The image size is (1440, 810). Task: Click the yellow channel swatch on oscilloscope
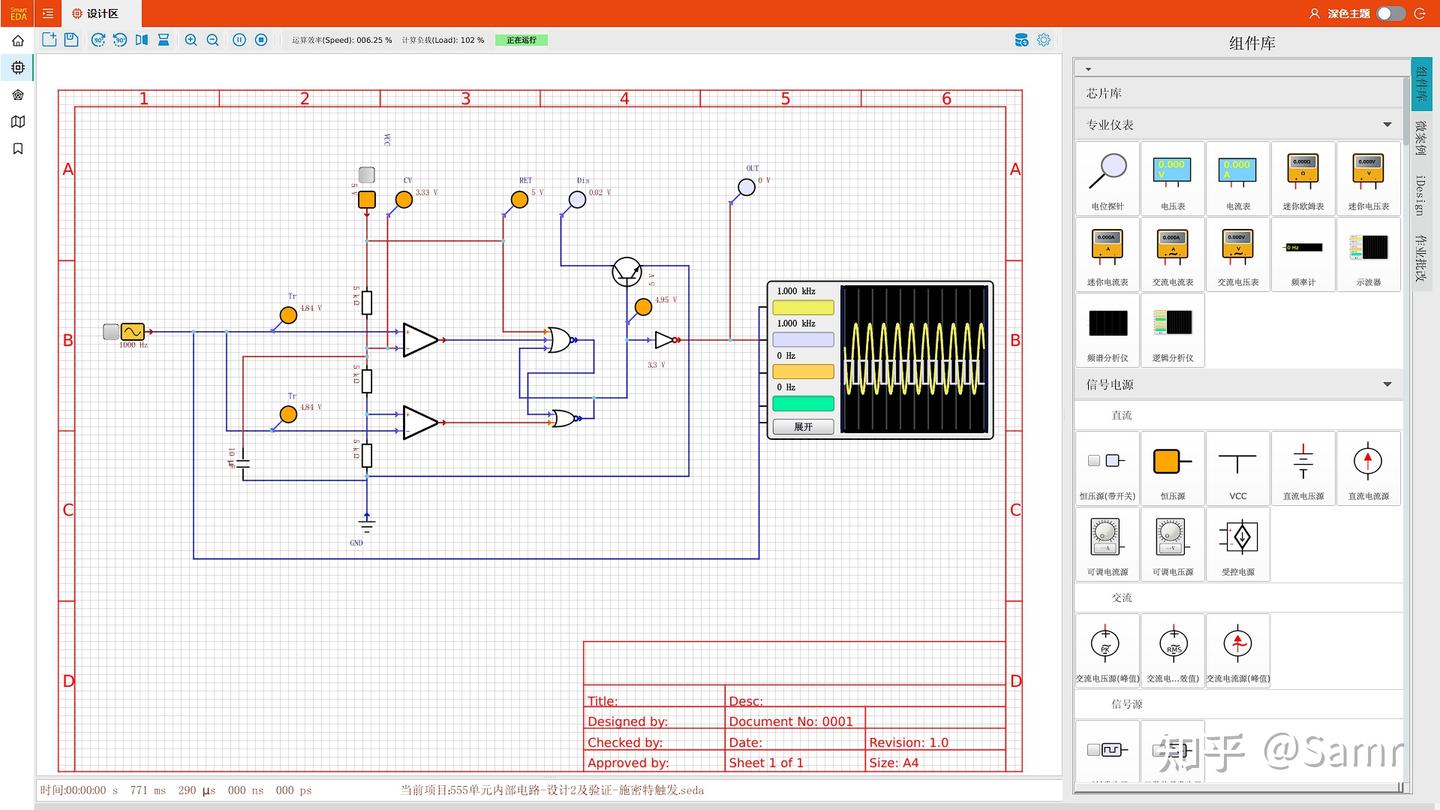[x=802, y=308]
